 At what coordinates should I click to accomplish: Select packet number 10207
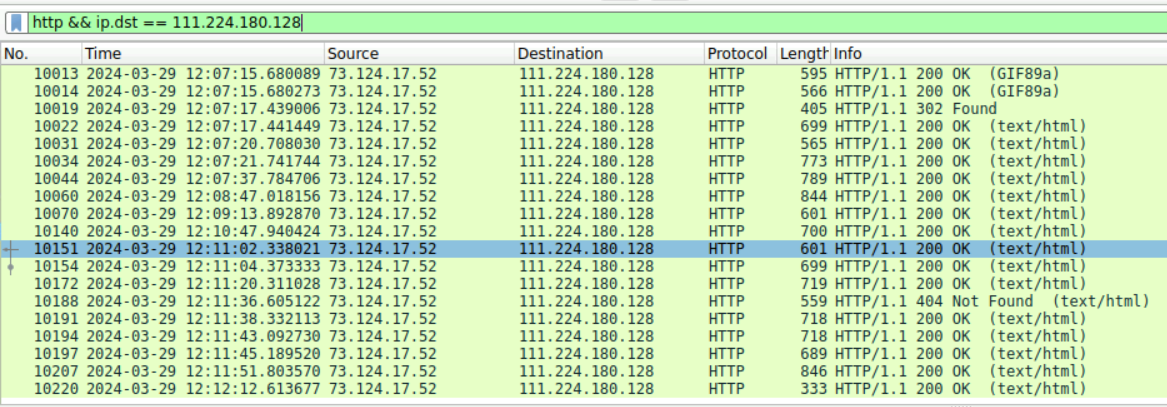click(584, 371)
